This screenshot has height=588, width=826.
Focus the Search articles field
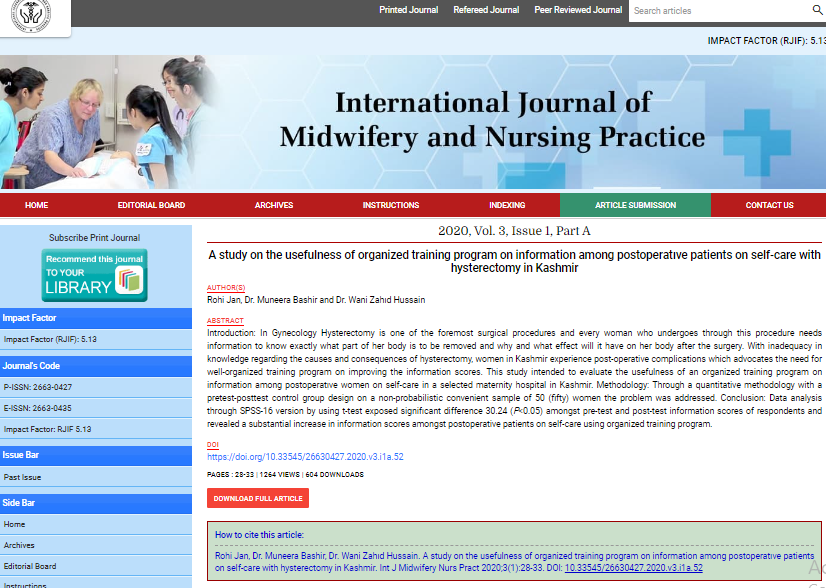[719, 11]
